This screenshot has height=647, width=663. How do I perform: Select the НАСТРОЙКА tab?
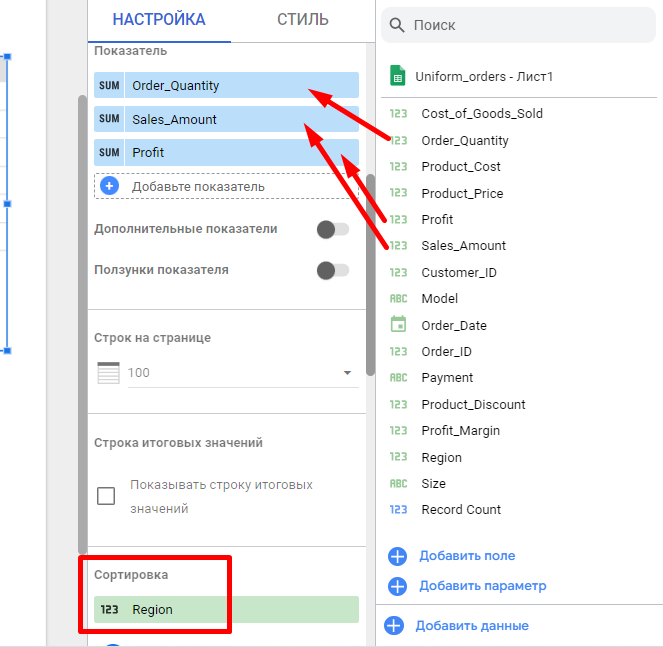(159, 20)
